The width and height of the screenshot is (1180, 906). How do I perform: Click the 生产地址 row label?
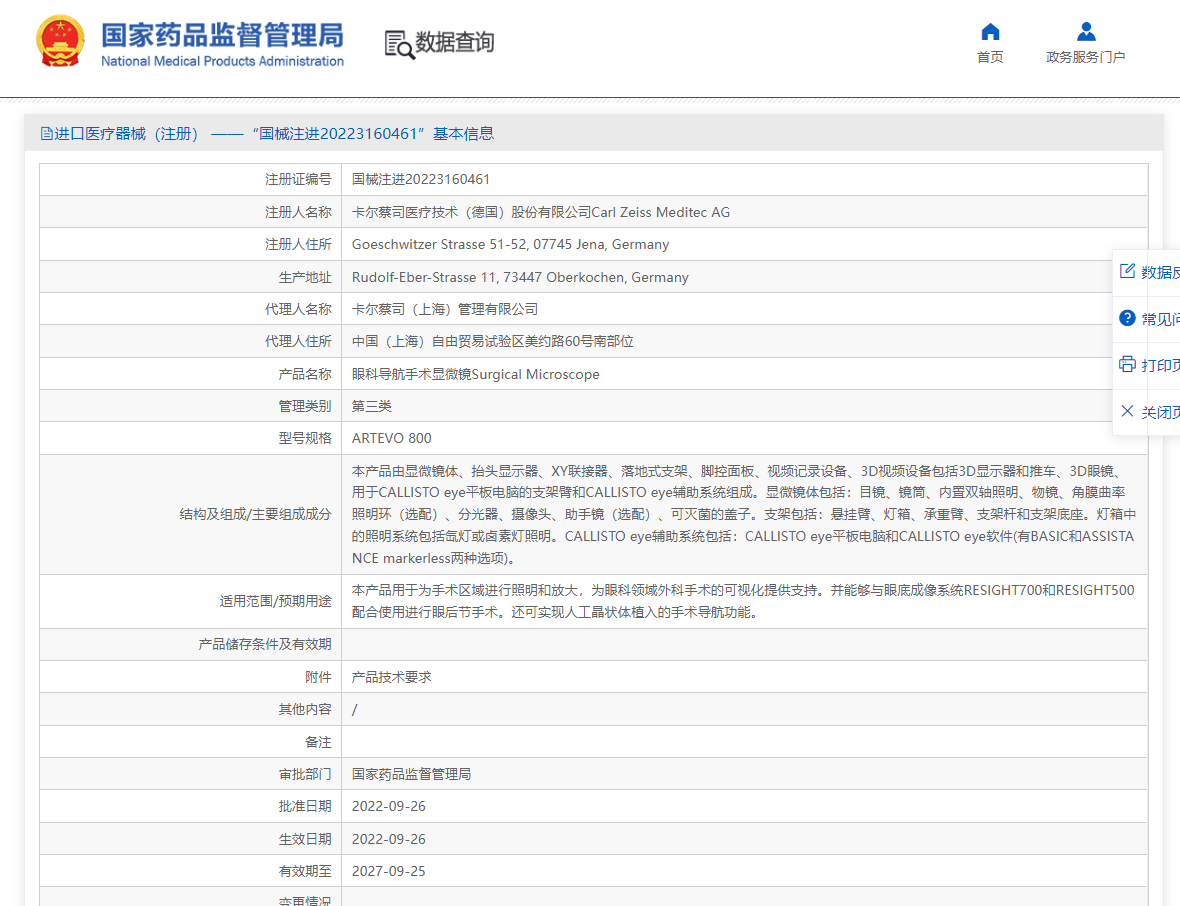point(305,278)
